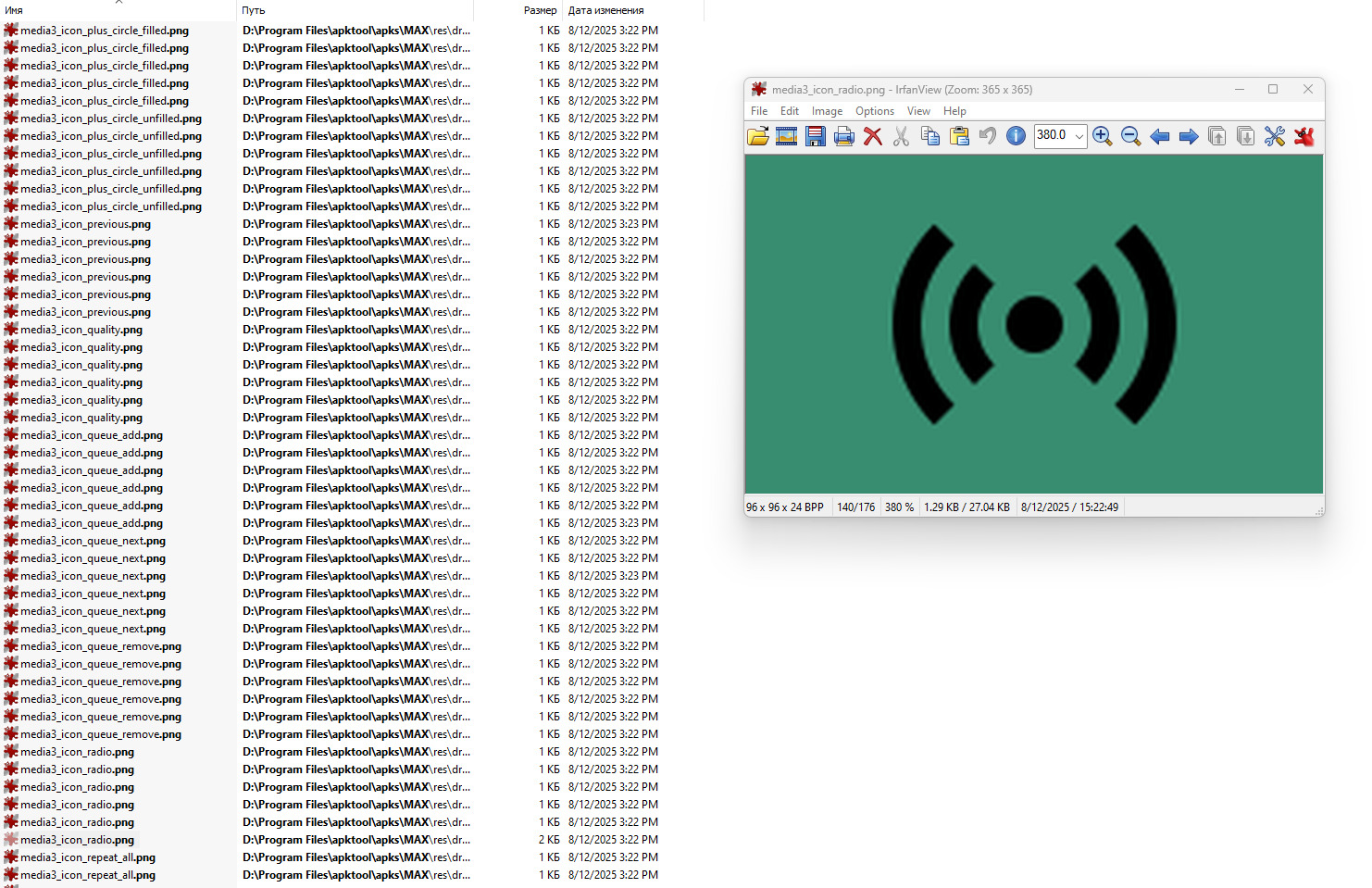Open the Options menu
Screen dimensions: 1372x888
click(x=875, y=111)
